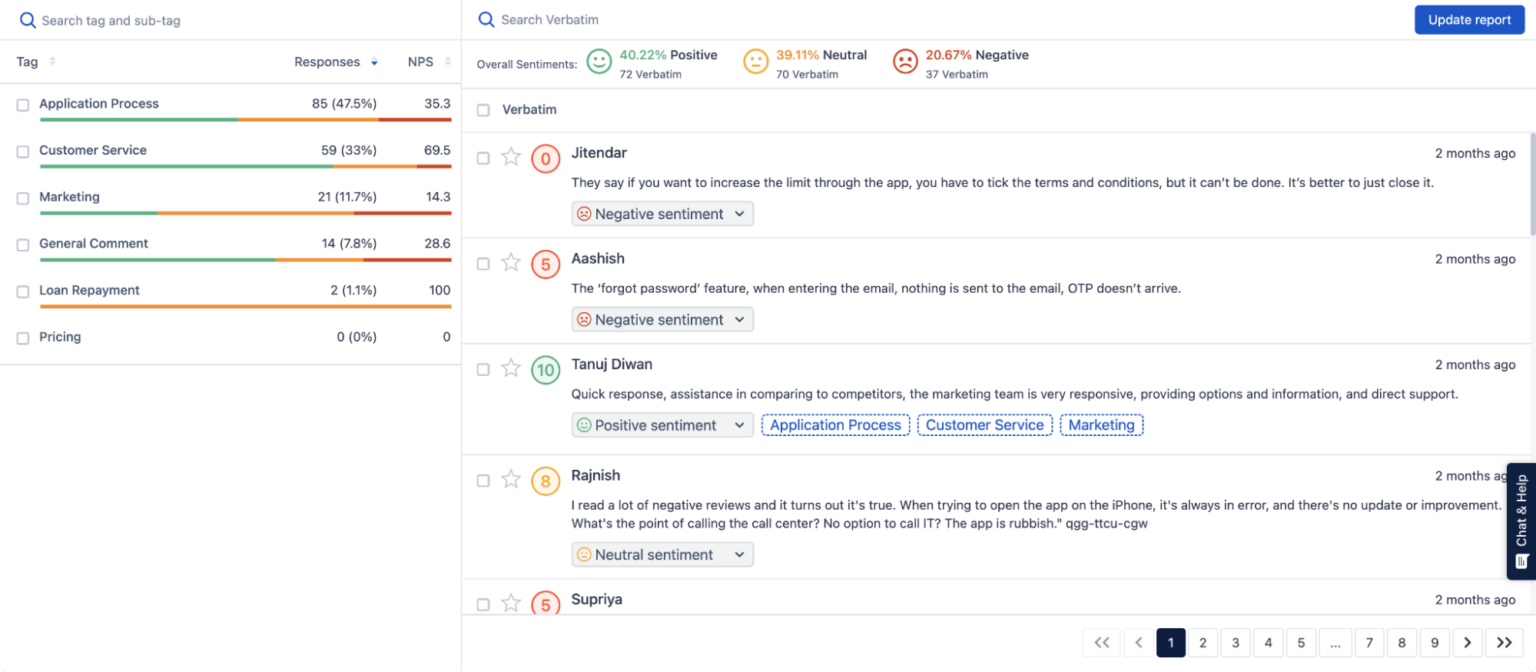Click the Update report button

tap(1469, 19)
